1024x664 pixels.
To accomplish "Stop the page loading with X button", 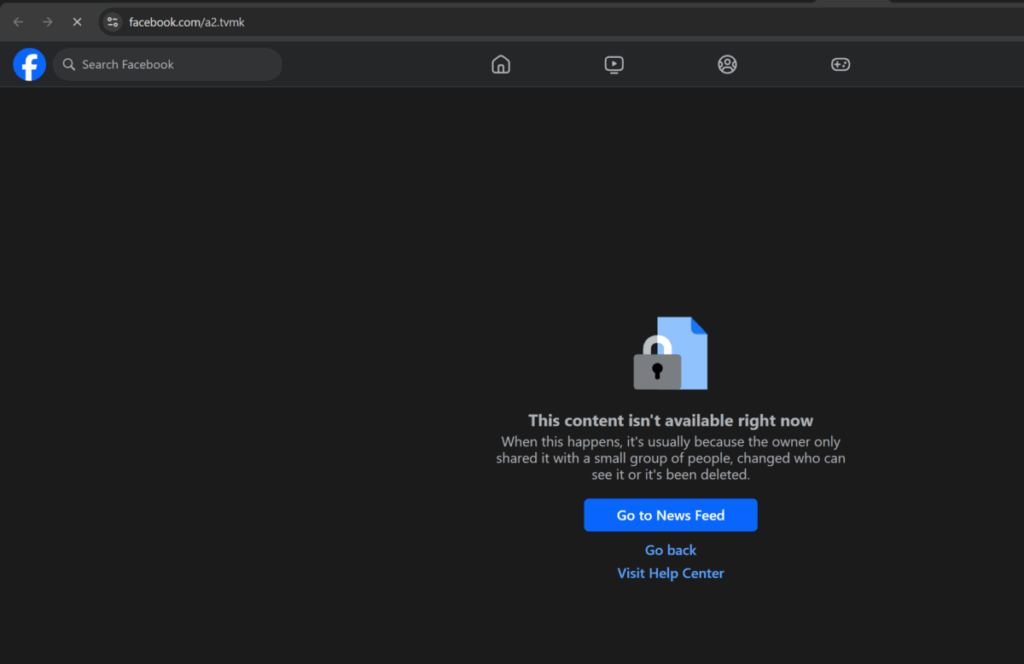I will [77, 22].
